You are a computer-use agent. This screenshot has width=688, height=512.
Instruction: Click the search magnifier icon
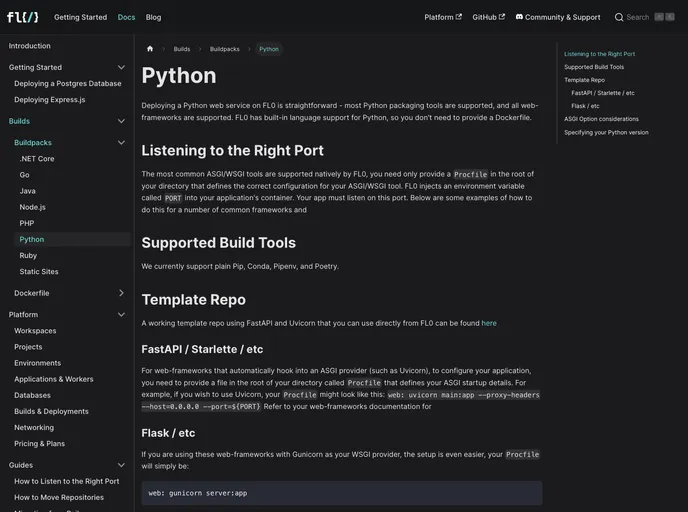pyautogui.click(x=619, y=17)
